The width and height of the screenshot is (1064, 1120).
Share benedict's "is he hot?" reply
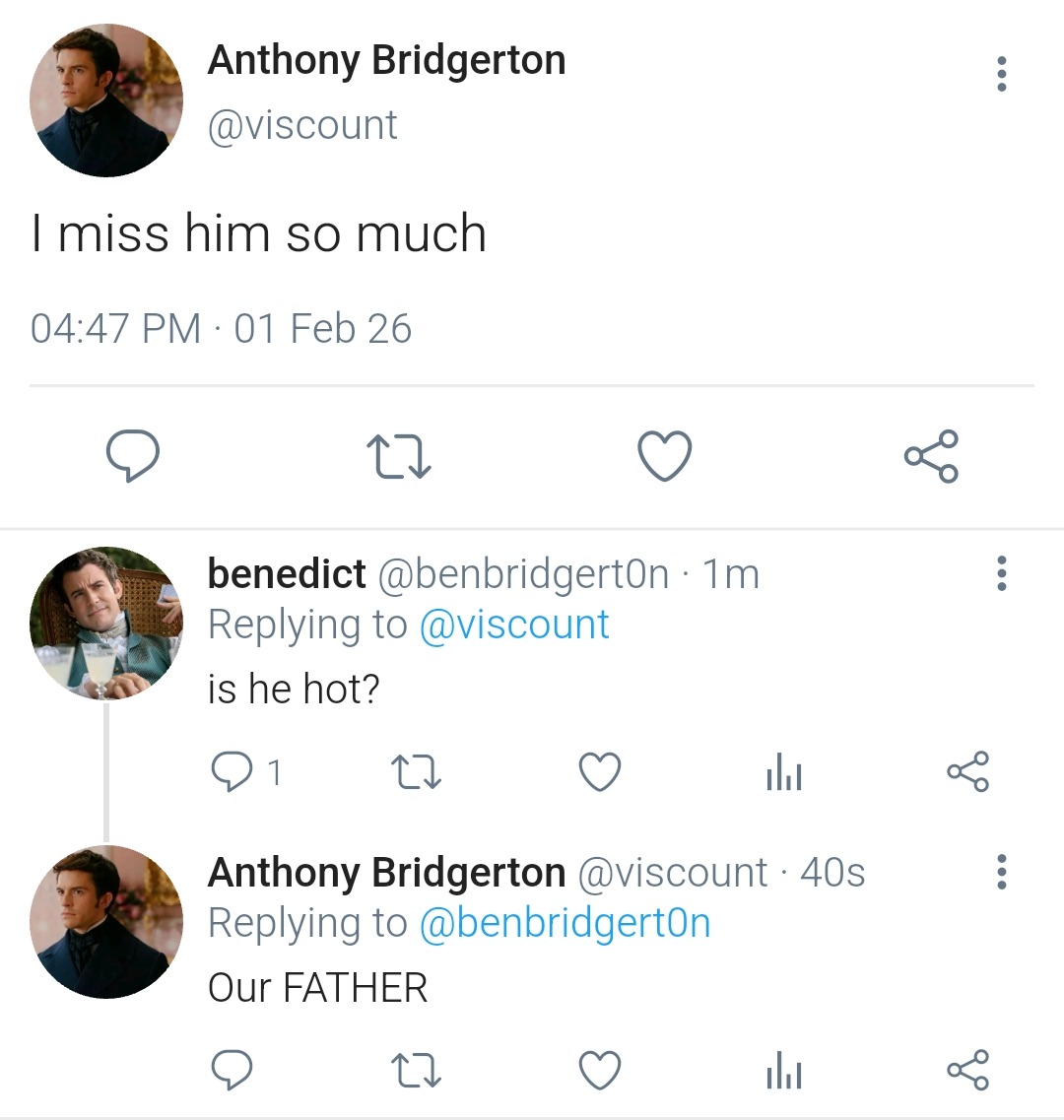click(x=967, y=772)
